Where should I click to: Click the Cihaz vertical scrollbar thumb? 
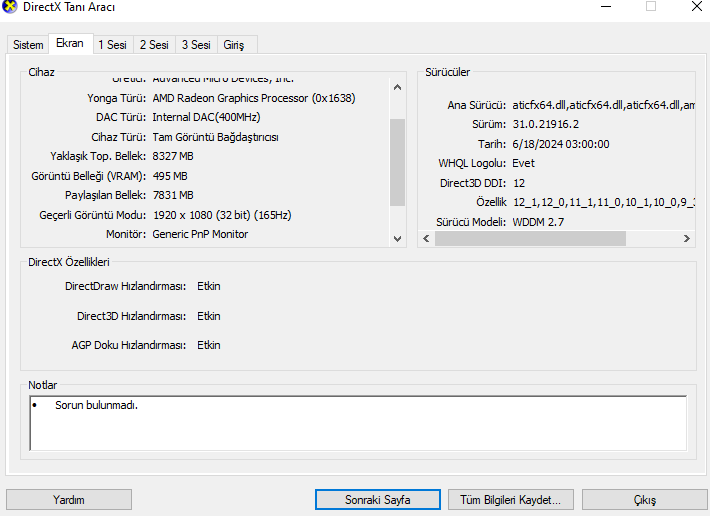pos(398,162)
